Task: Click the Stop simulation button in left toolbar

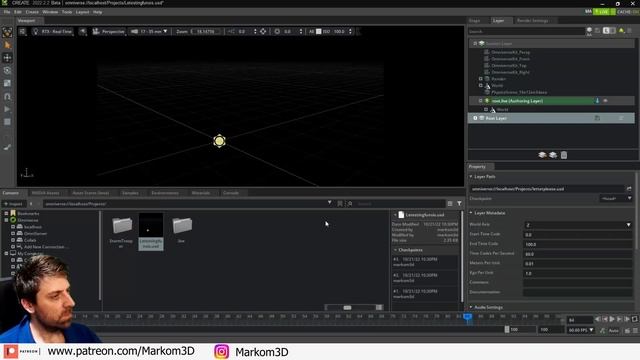Action: click(x=7, y=122)
